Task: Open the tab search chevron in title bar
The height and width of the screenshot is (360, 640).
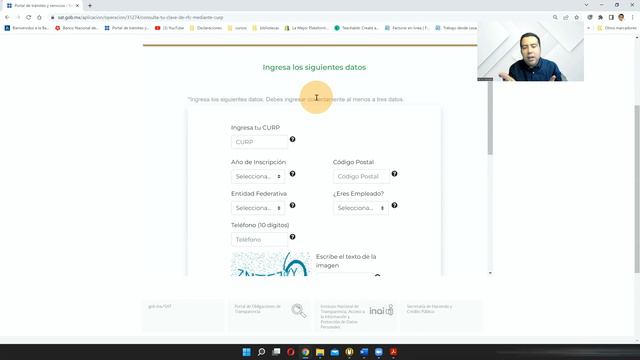Action: (x=586, y=5)
